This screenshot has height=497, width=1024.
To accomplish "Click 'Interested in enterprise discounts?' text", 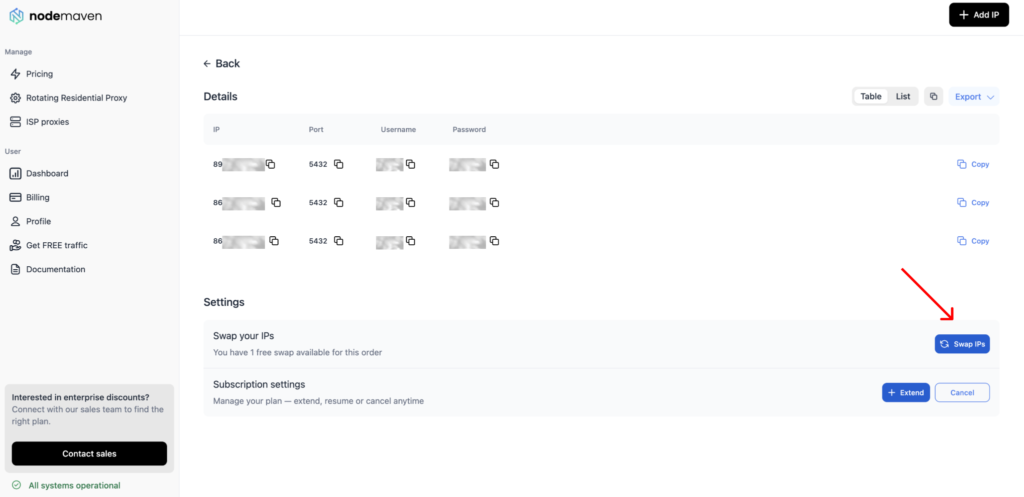I will coord(80,397).
